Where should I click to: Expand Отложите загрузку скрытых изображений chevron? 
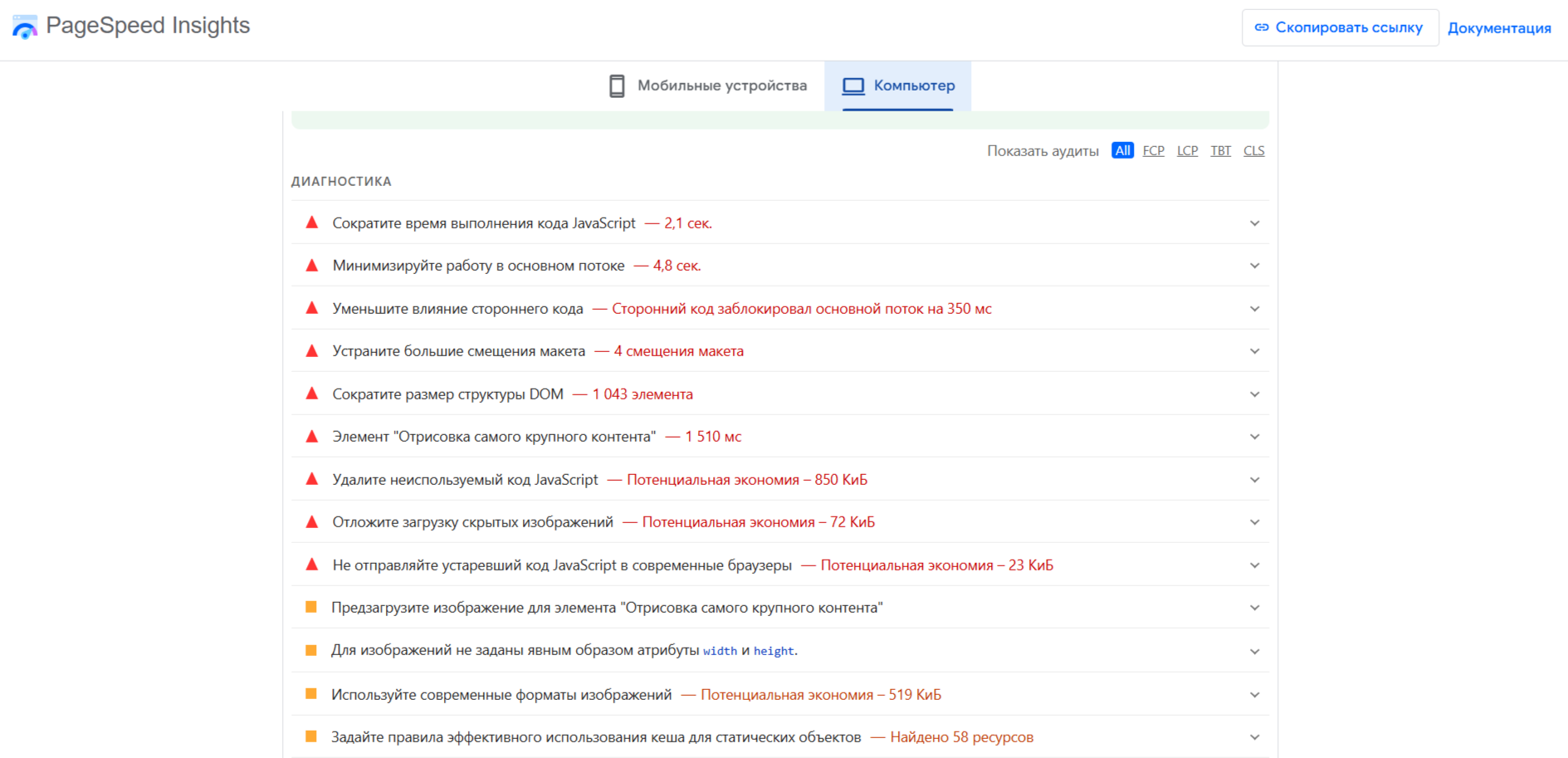click(1254, 522)
